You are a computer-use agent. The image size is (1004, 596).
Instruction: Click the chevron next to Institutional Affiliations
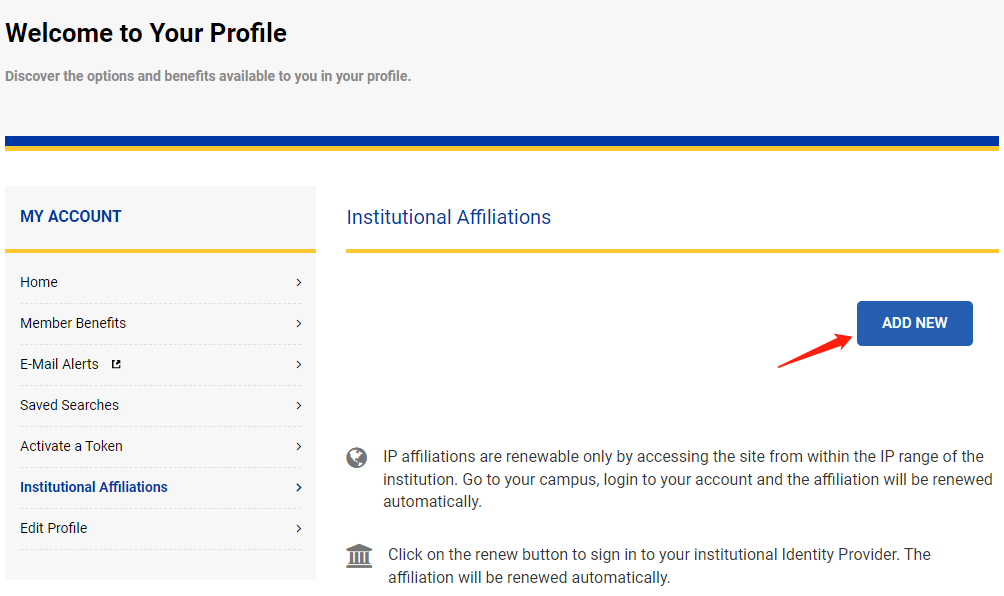click(x=298, y=488)
